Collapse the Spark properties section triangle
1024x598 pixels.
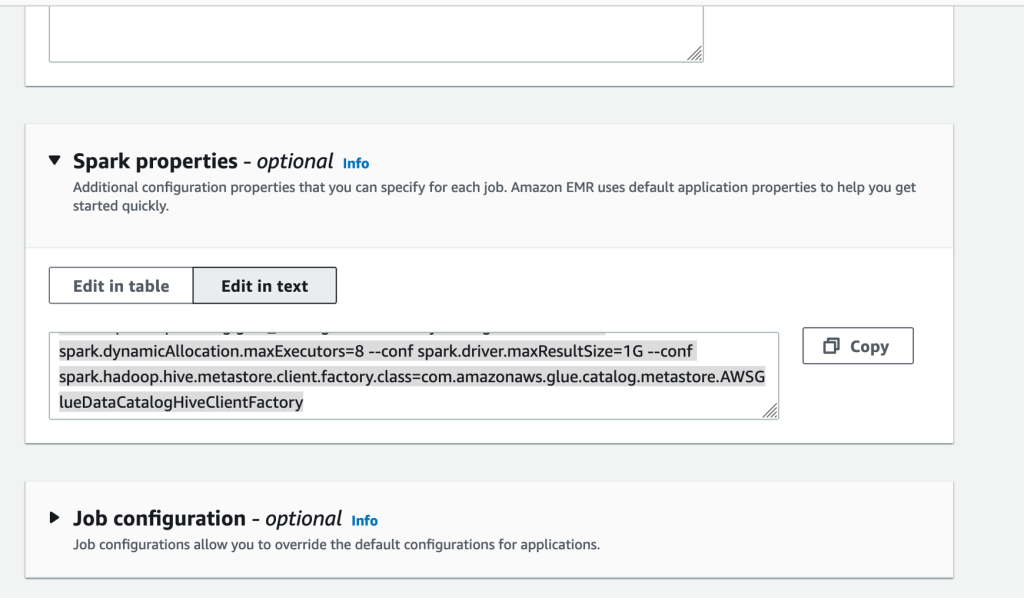(x=55, y=161)
